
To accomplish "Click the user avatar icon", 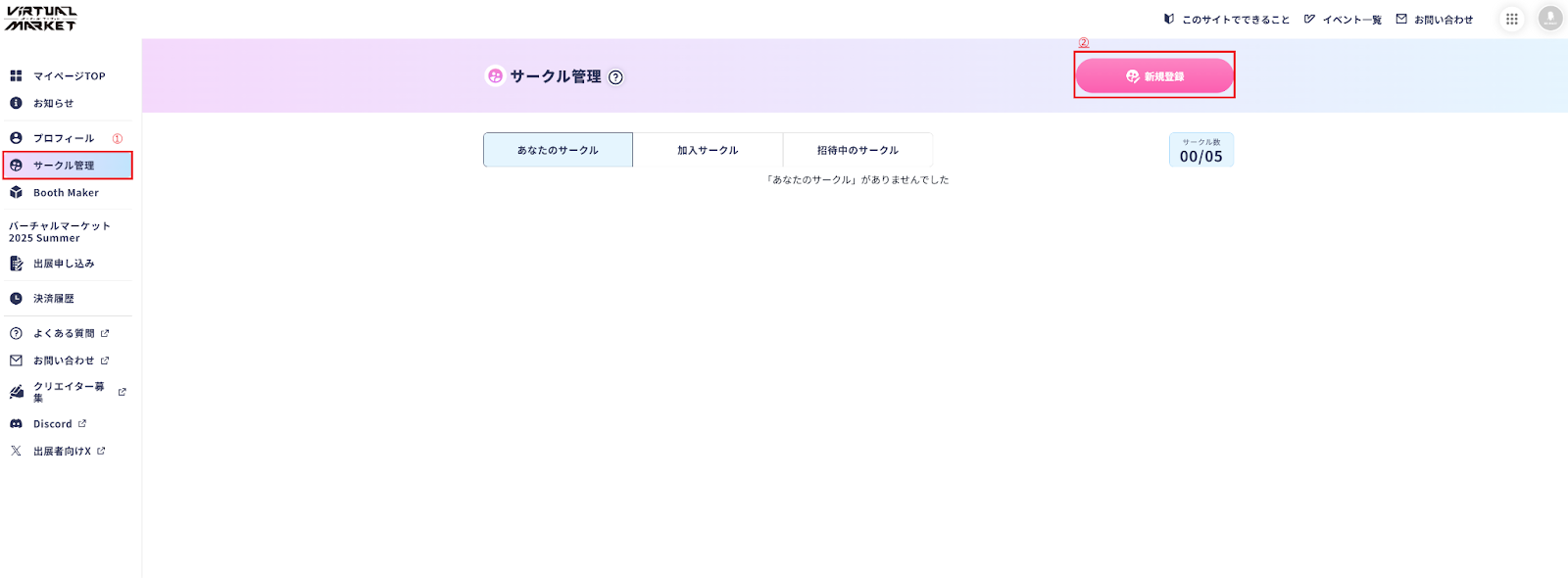I will coord(1549,19).
